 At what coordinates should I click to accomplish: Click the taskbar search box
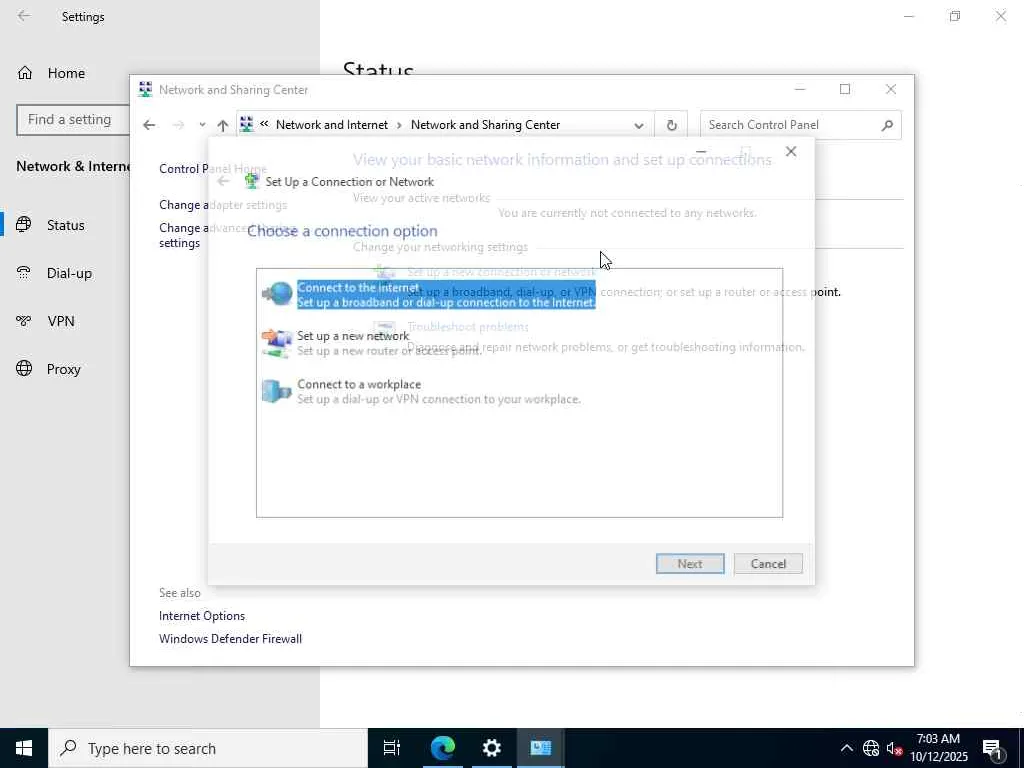click(x=208, y=748)
